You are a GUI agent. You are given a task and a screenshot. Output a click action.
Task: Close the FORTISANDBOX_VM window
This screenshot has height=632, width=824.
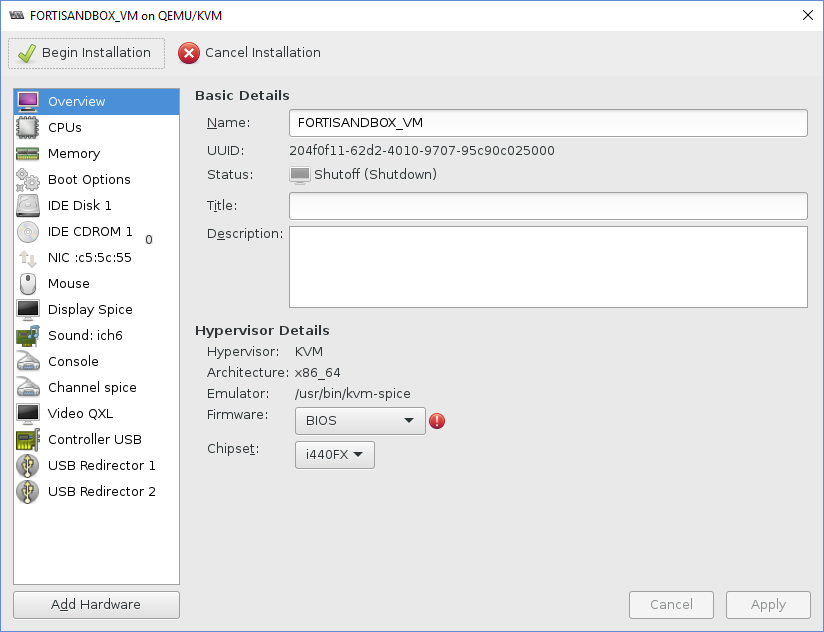pyautogui.click(x=808, y=15)
